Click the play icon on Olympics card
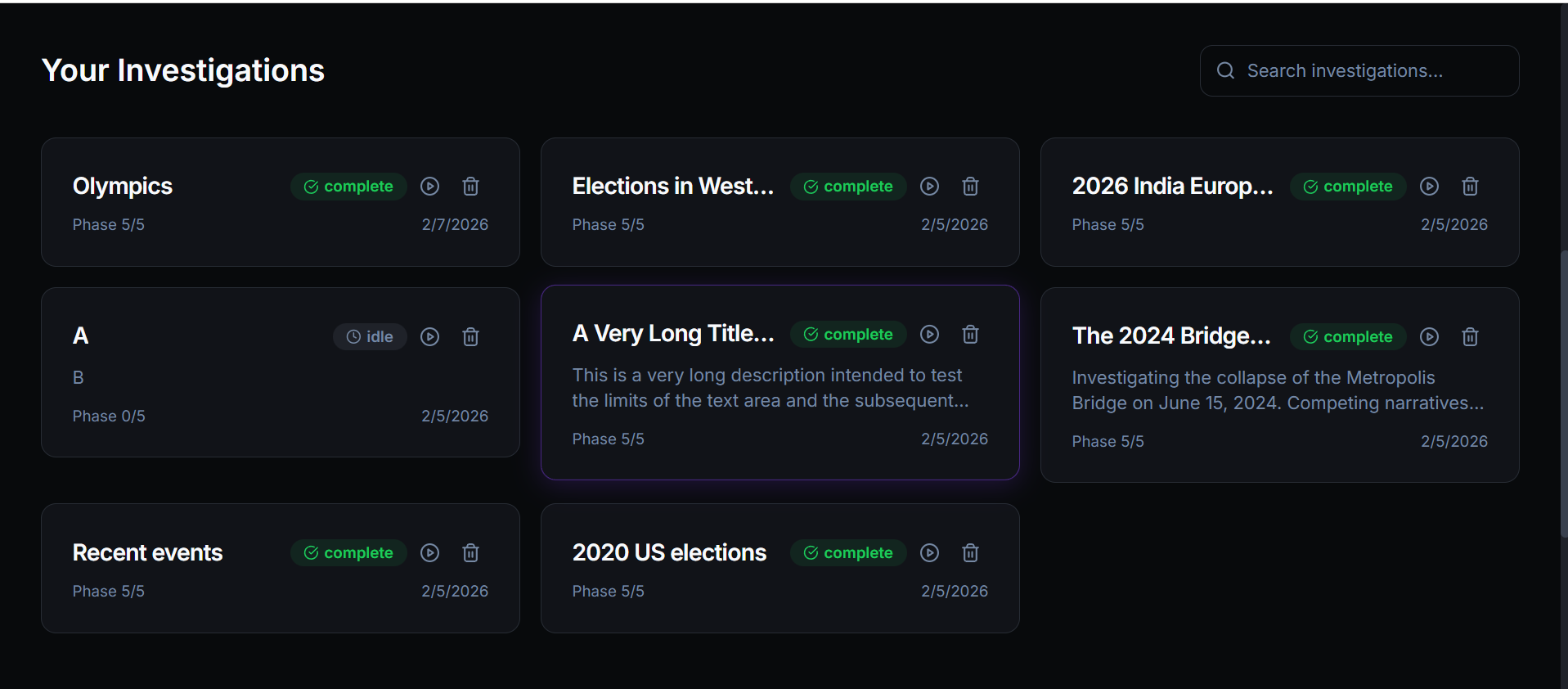The height and width of the screenshot is (689, 1568). coord(429,187)
